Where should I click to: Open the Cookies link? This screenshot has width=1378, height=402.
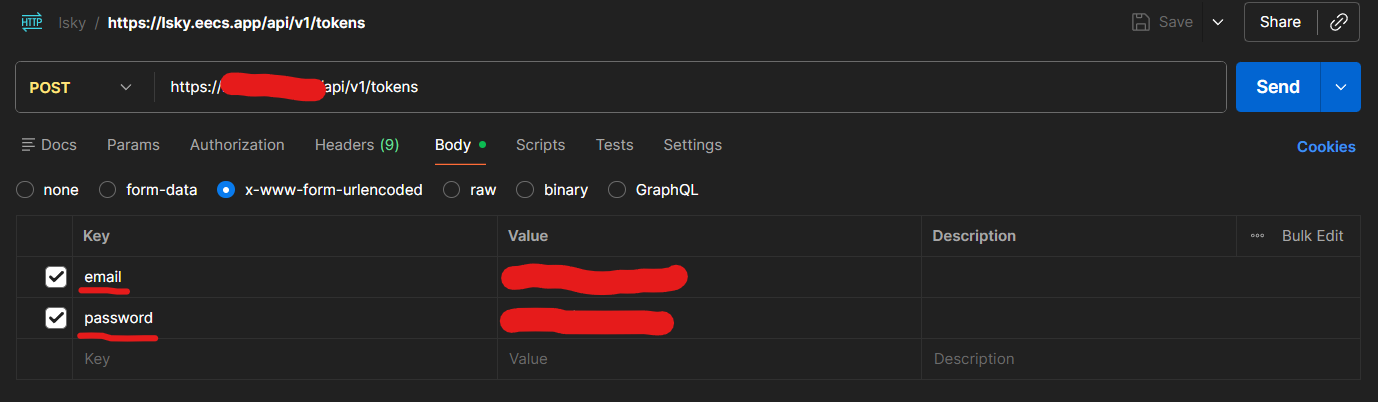[x=1326, y=147]
